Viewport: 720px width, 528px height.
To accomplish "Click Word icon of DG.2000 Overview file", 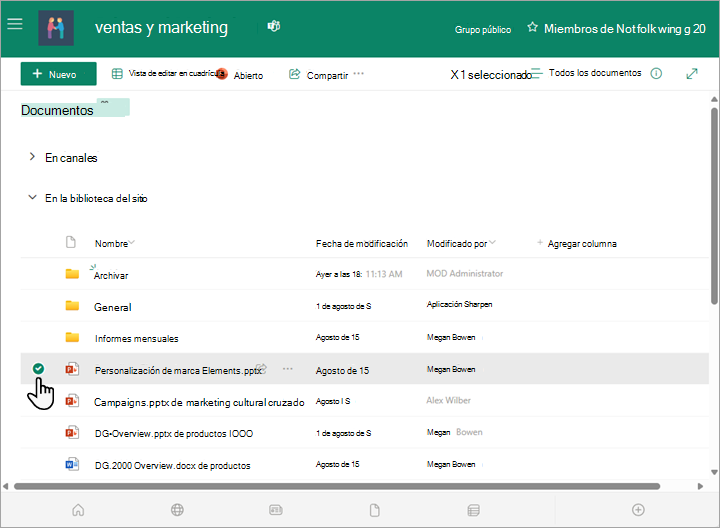I will click(72, 464).
